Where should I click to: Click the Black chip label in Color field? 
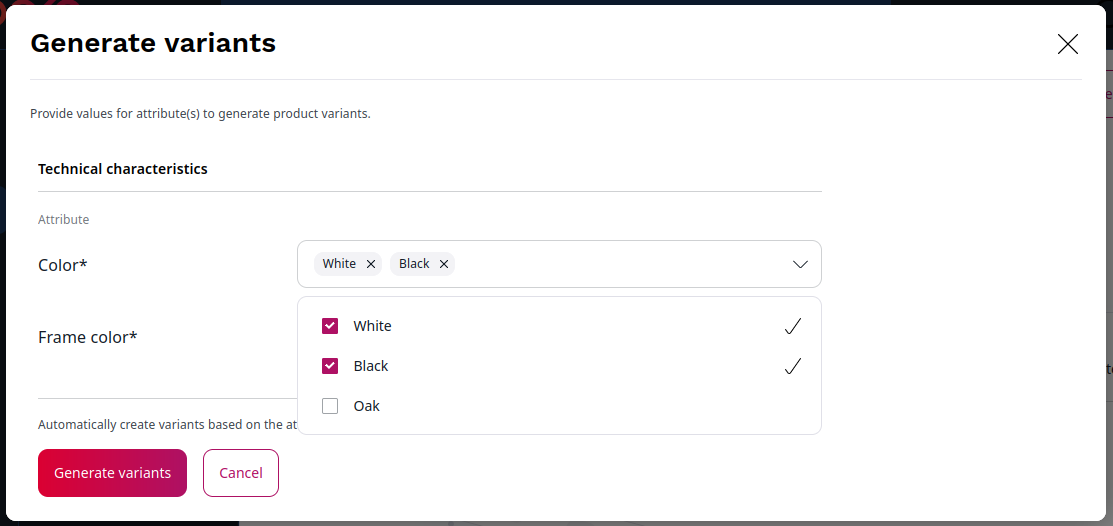[414, 264]
